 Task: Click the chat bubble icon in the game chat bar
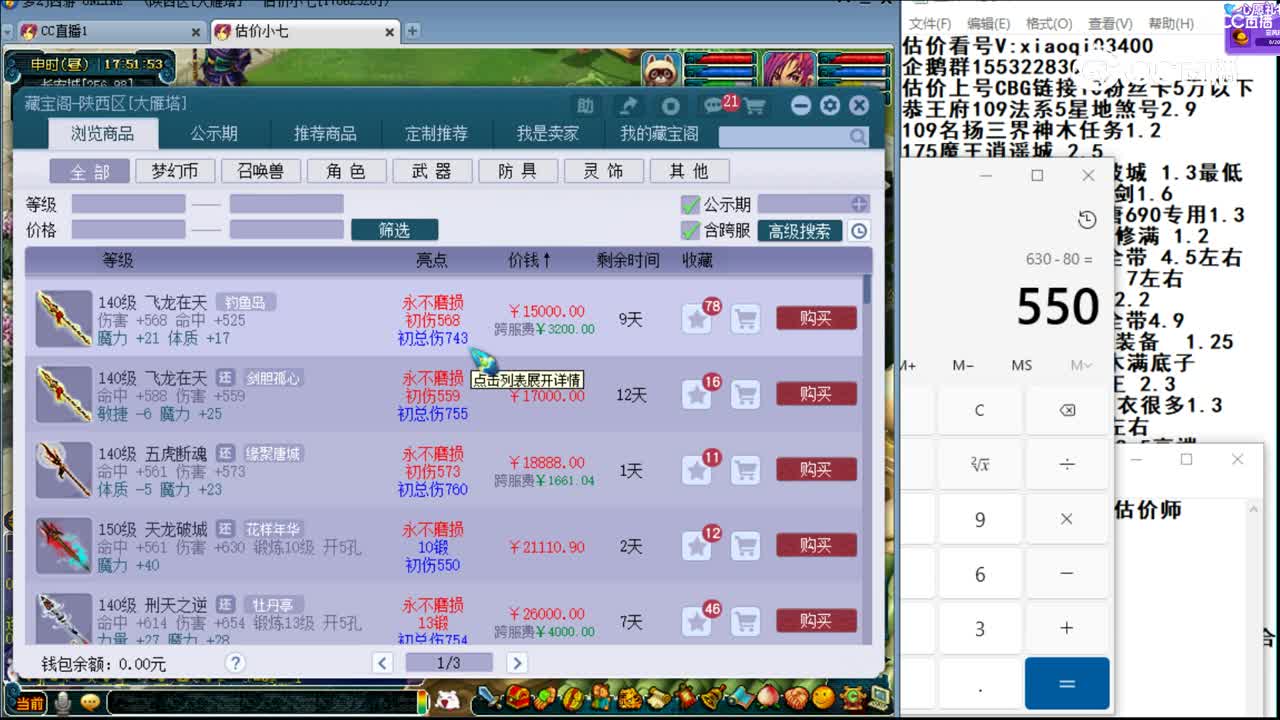point(90,703)
